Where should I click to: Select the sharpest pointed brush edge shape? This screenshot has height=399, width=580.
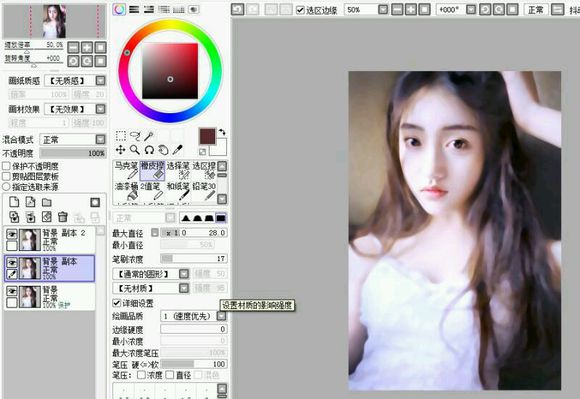point(186,218)
